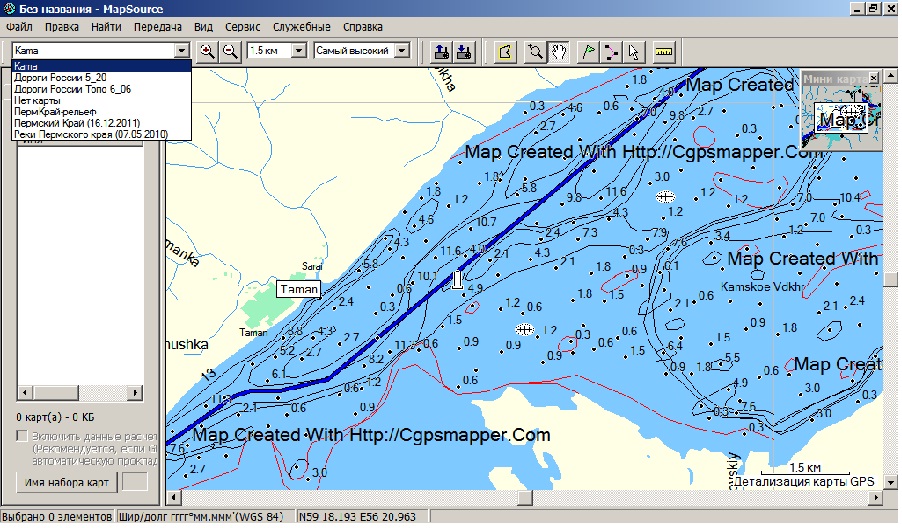902x528 pixels.
Task: Close the mini map overview panel
Action: [x=872, y=77]
